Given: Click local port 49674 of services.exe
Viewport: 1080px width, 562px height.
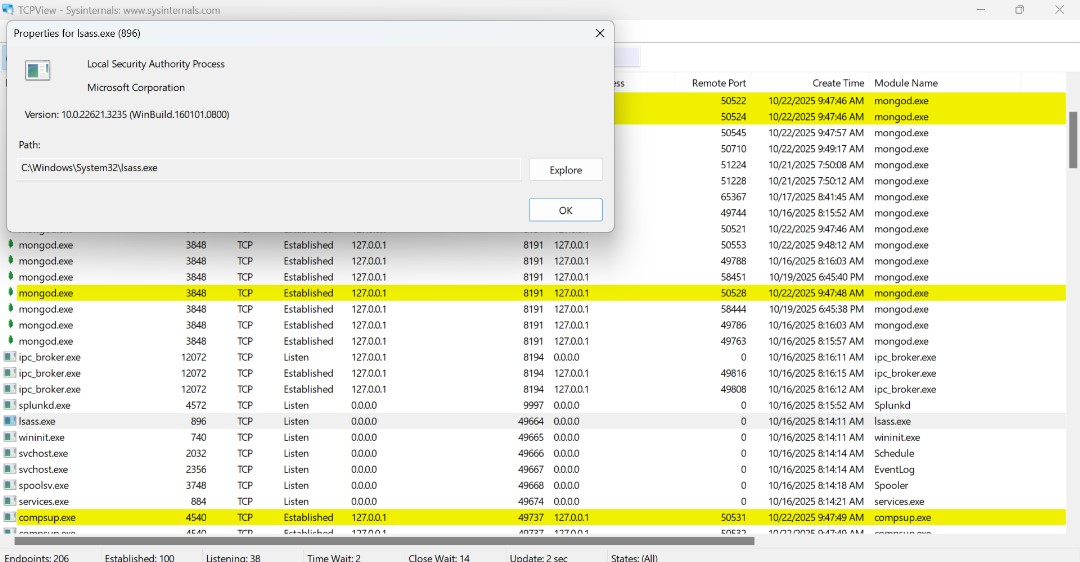Looking at the screenshot, I should [x=530, y=501].
